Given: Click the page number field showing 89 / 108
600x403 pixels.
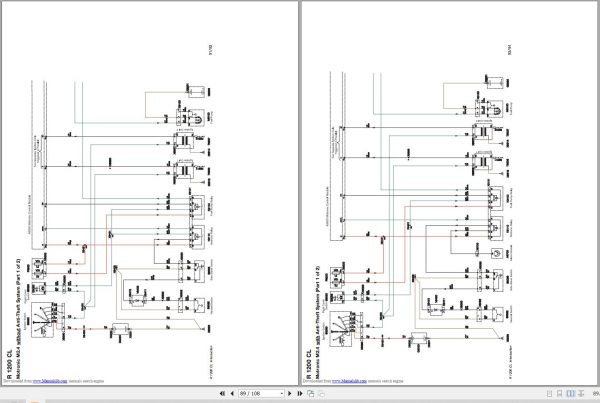Looking at the screenshot, I should (x=259, y=393).
